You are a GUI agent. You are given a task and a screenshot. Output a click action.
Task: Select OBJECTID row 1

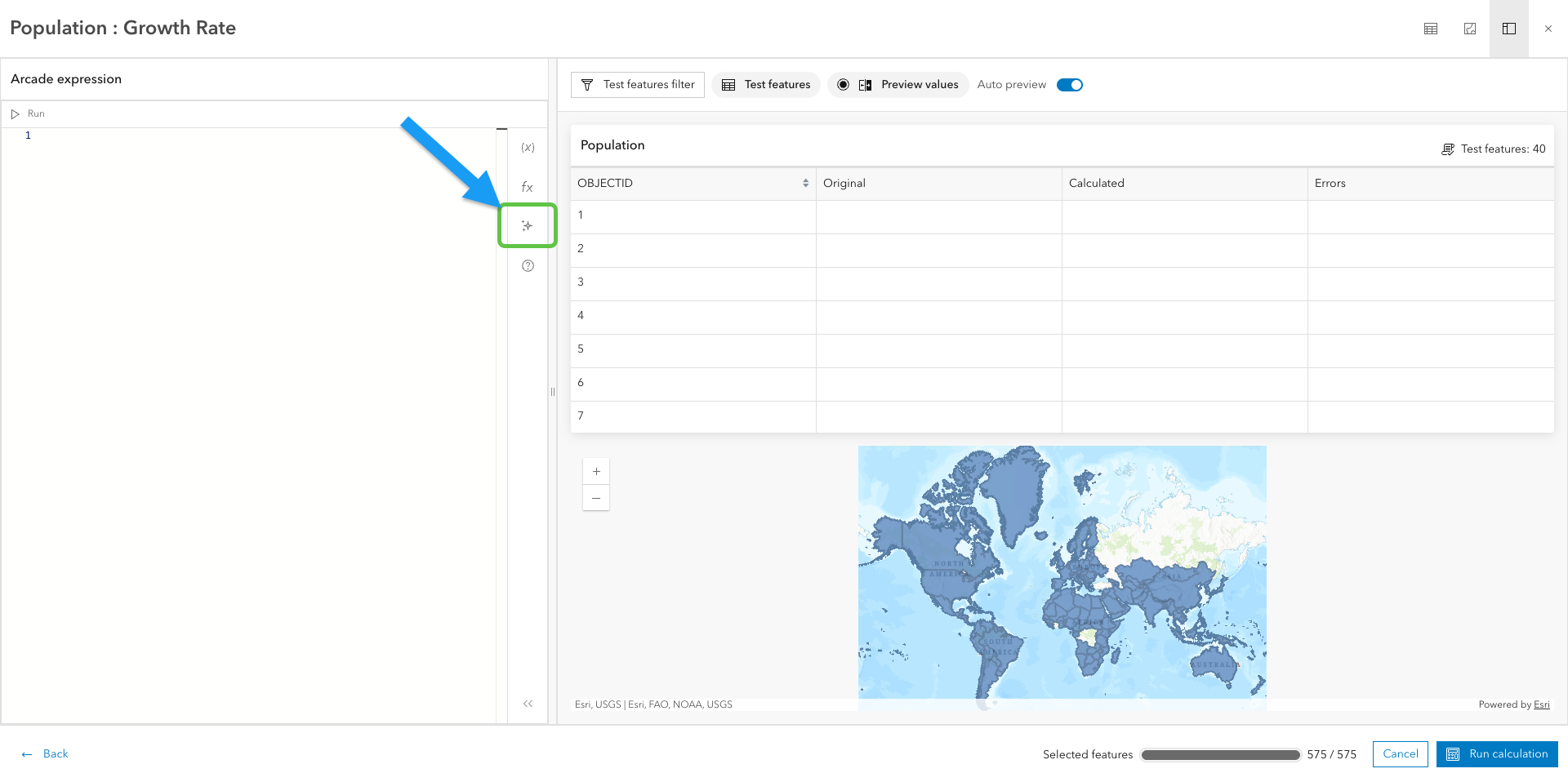(1062, 216)
